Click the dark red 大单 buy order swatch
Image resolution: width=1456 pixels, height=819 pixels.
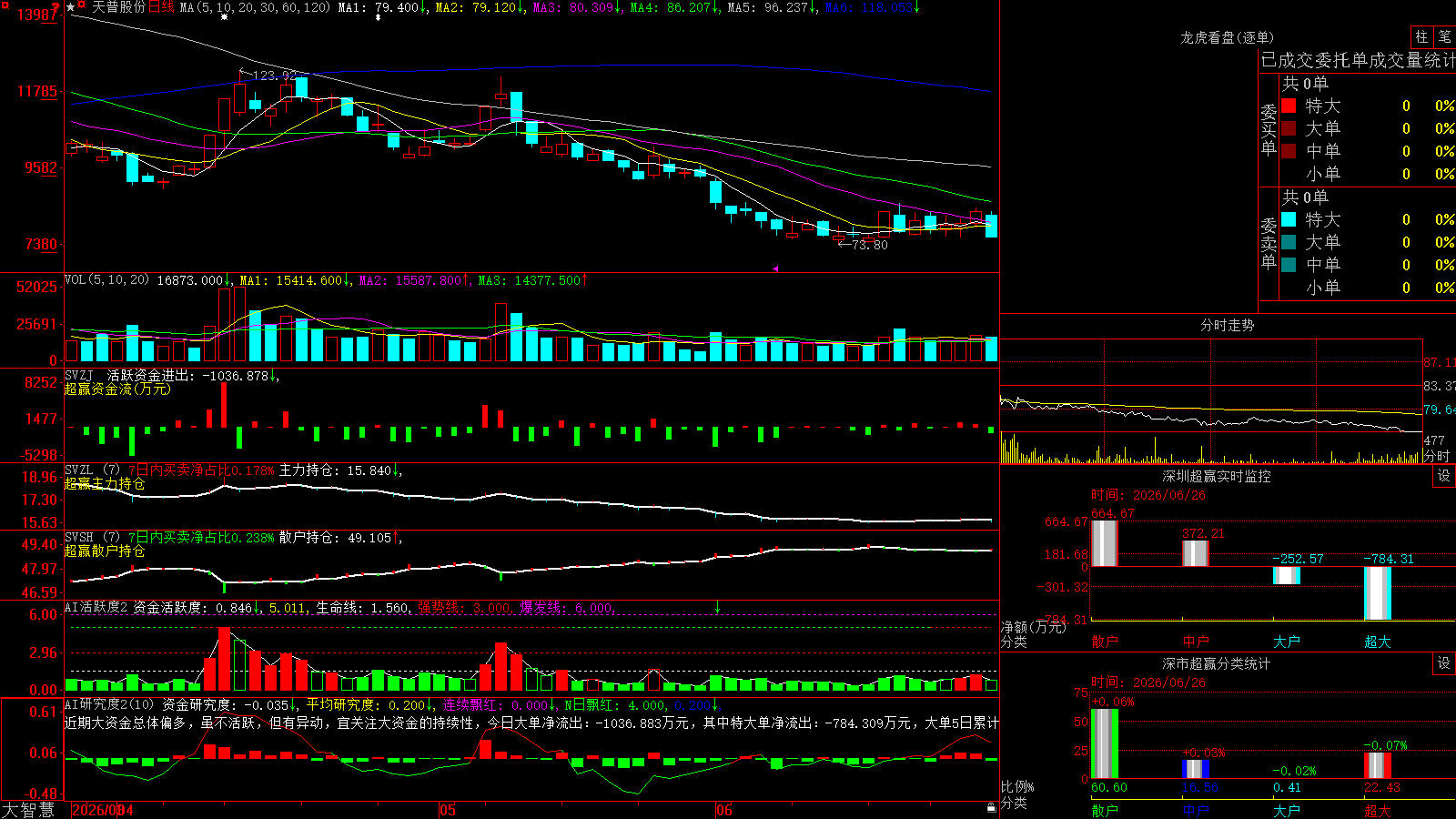point(1289,128)
